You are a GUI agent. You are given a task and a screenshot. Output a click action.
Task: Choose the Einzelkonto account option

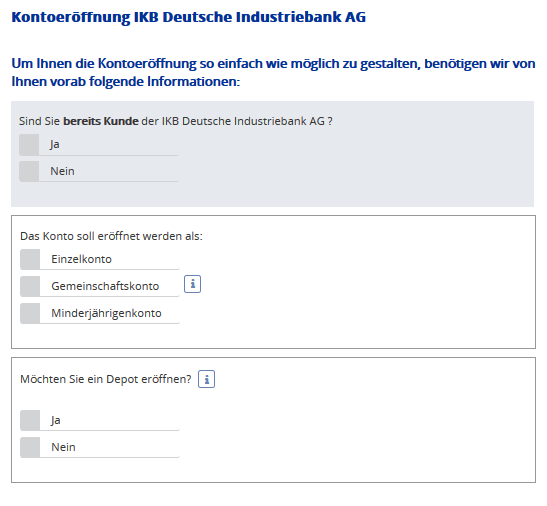tap(100, 259)
